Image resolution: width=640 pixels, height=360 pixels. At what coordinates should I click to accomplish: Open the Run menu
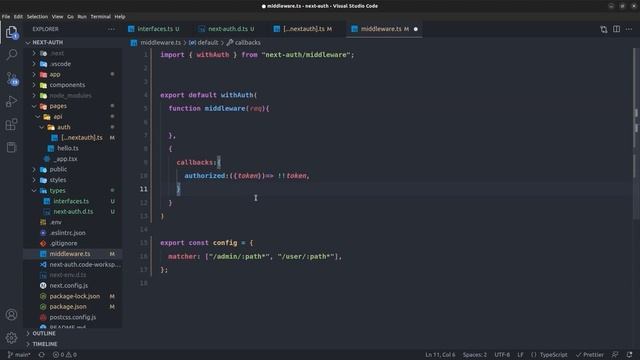(x=82, y=17)
